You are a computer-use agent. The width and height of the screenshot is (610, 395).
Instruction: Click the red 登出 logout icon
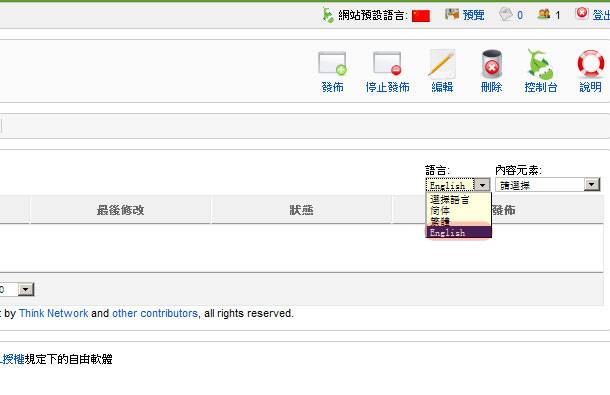tap(582, 13)
